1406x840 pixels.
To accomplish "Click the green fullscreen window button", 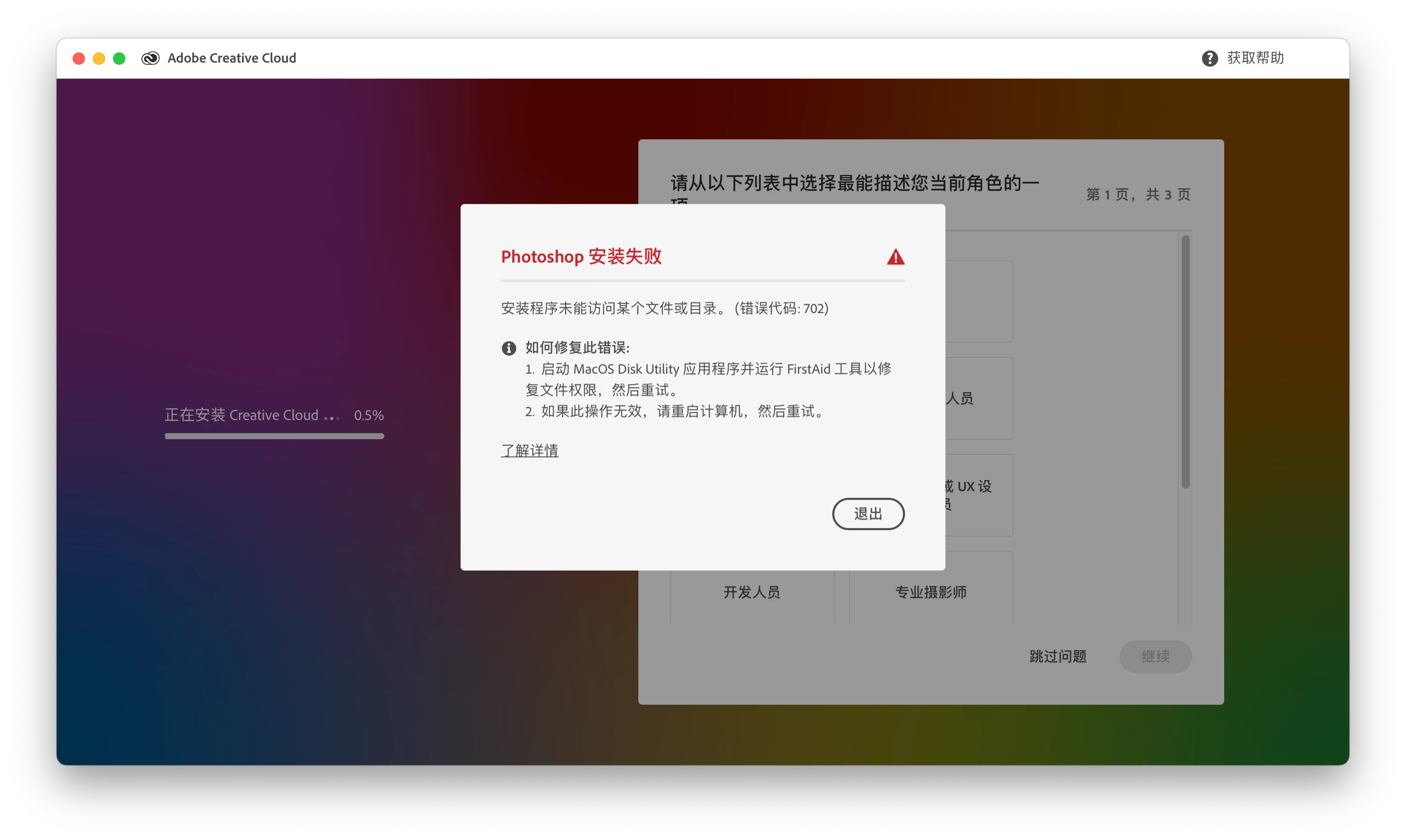I will (x=119, y=58).
